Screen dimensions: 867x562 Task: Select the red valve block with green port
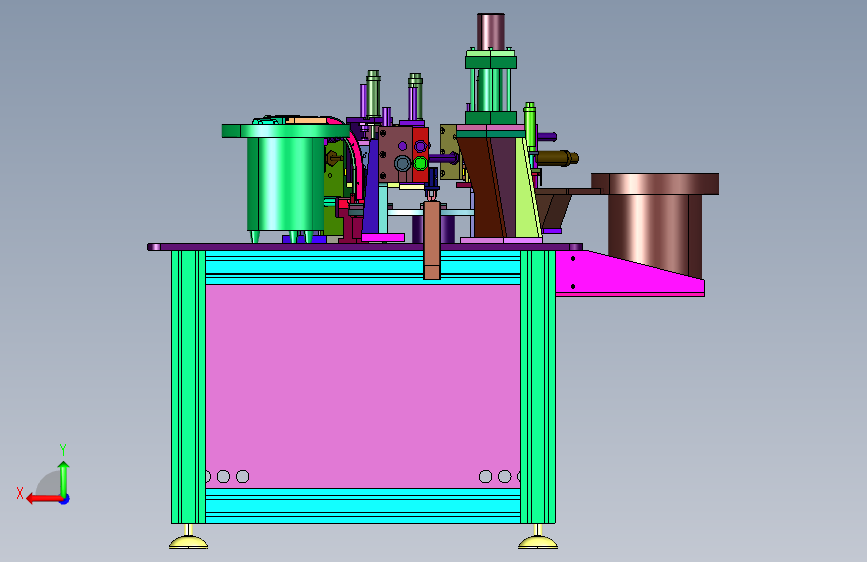click(420, 154)
